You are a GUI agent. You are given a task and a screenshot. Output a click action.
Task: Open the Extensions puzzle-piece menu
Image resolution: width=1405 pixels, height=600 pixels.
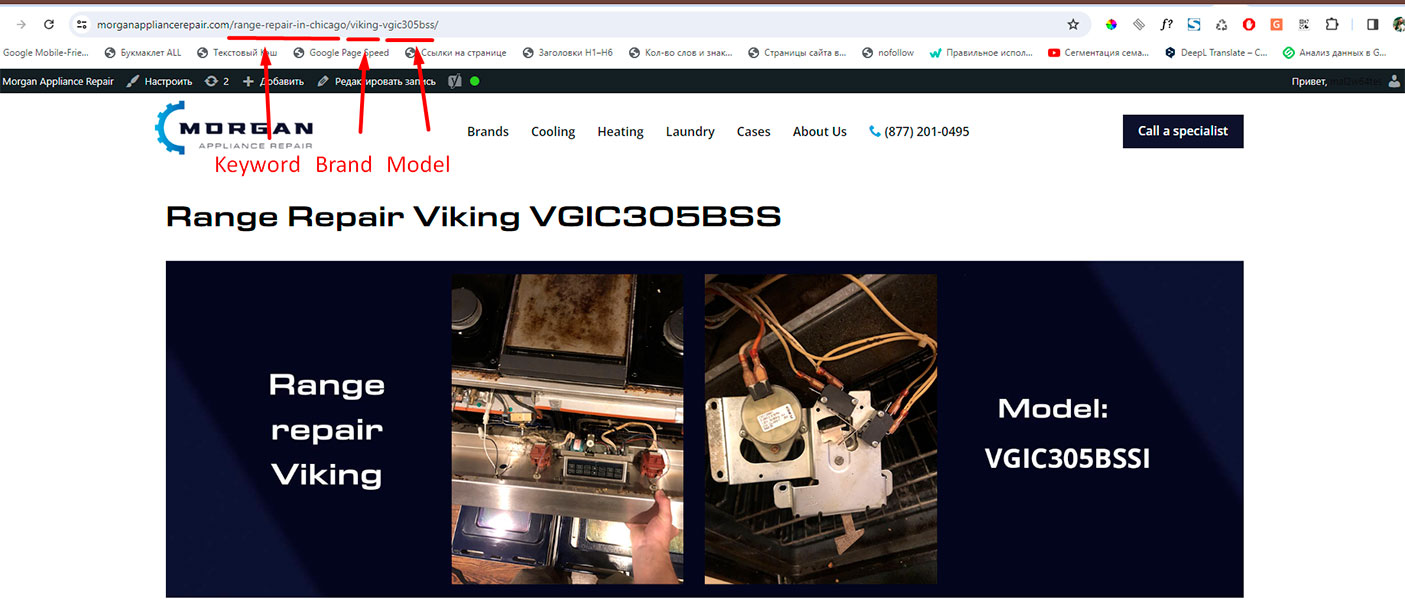tap(1332, 24)
